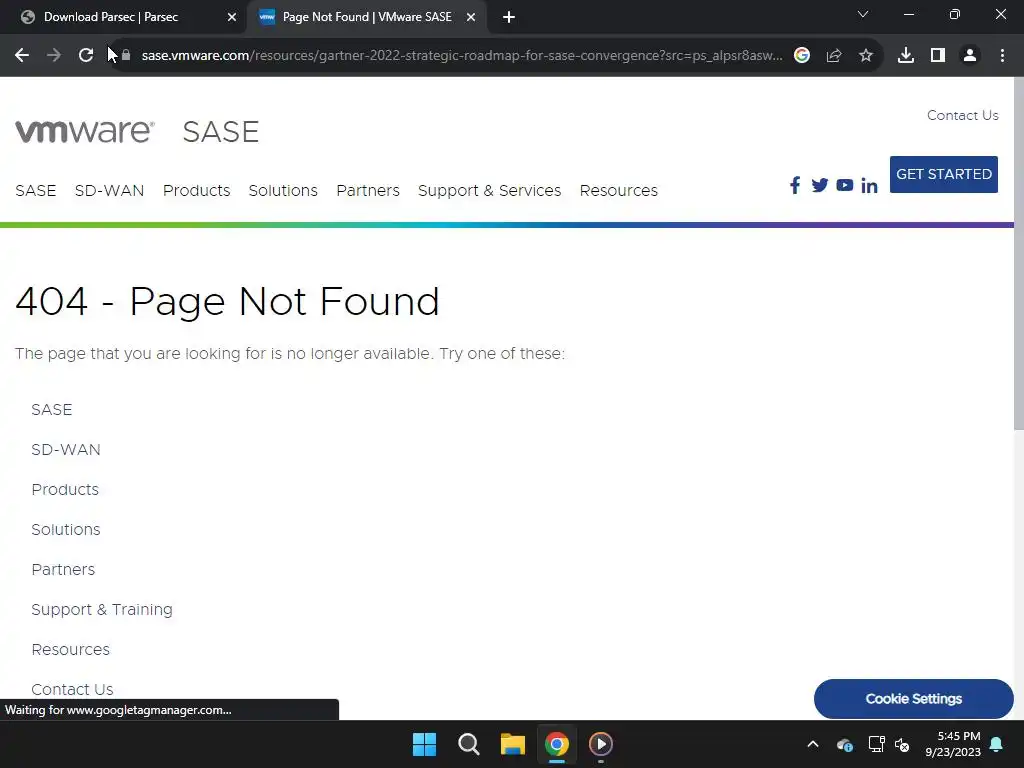Screen dimensions: 1024x768
Task: Click the Google icon in address bar
Action: 802,56
